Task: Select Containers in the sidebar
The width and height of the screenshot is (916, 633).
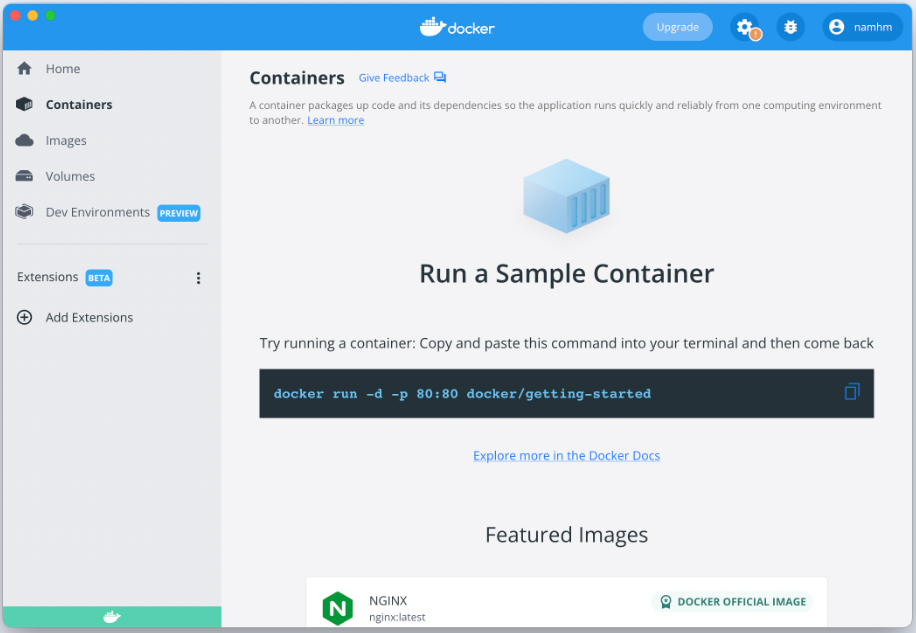Action: tap(79, 105)
